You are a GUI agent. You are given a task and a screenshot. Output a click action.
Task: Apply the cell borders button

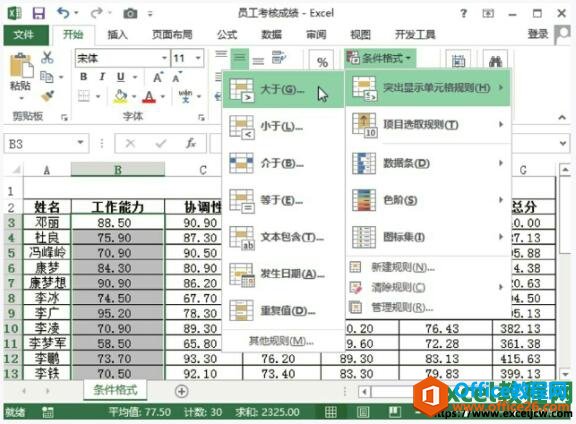point(84,96)
